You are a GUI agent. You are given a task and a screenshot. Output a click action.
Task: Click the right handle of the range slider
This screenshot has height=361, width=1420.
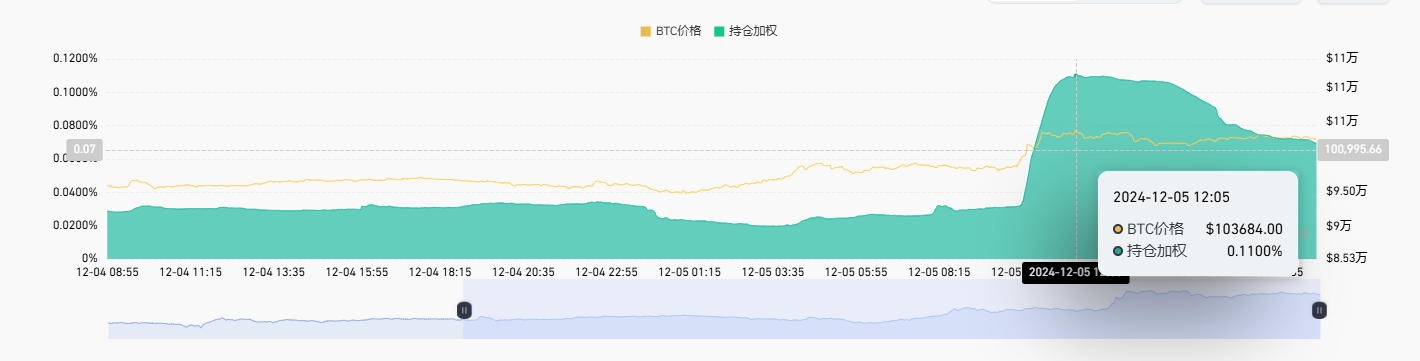pos(1319,310)
